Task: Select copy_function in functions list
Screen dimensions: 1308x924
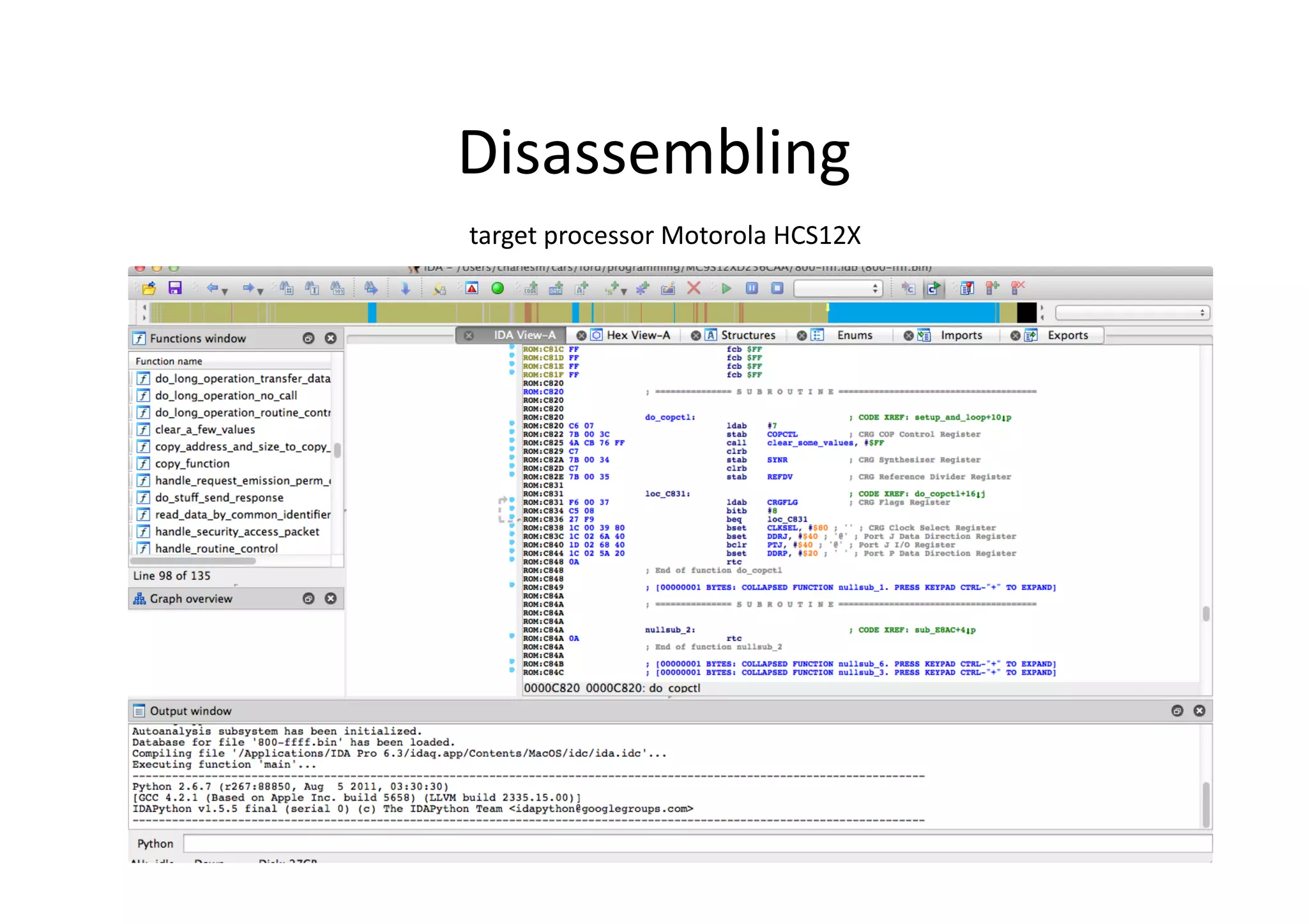Action: pyautogui.click(x=192, y=464)
